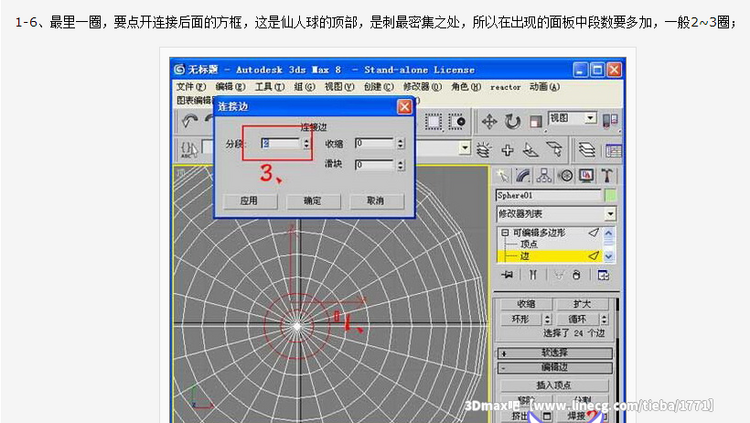Image resolution: width=750 pixels, height=423 pixels.
Task: Adjust the 分段 segments spinner
Action: pos(306,143)
